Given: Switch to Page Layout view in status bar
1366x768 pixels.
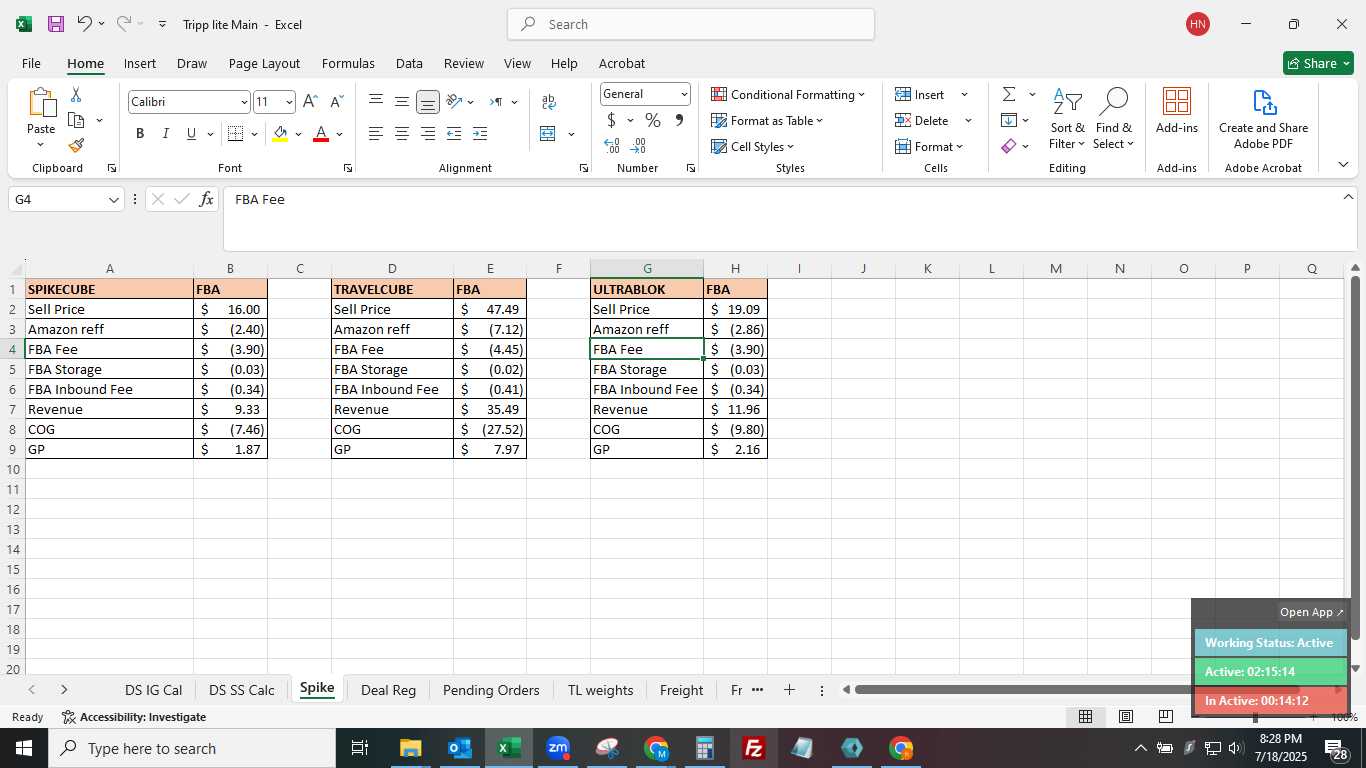Looking at the screenshot, I should tap(1125, 716).
